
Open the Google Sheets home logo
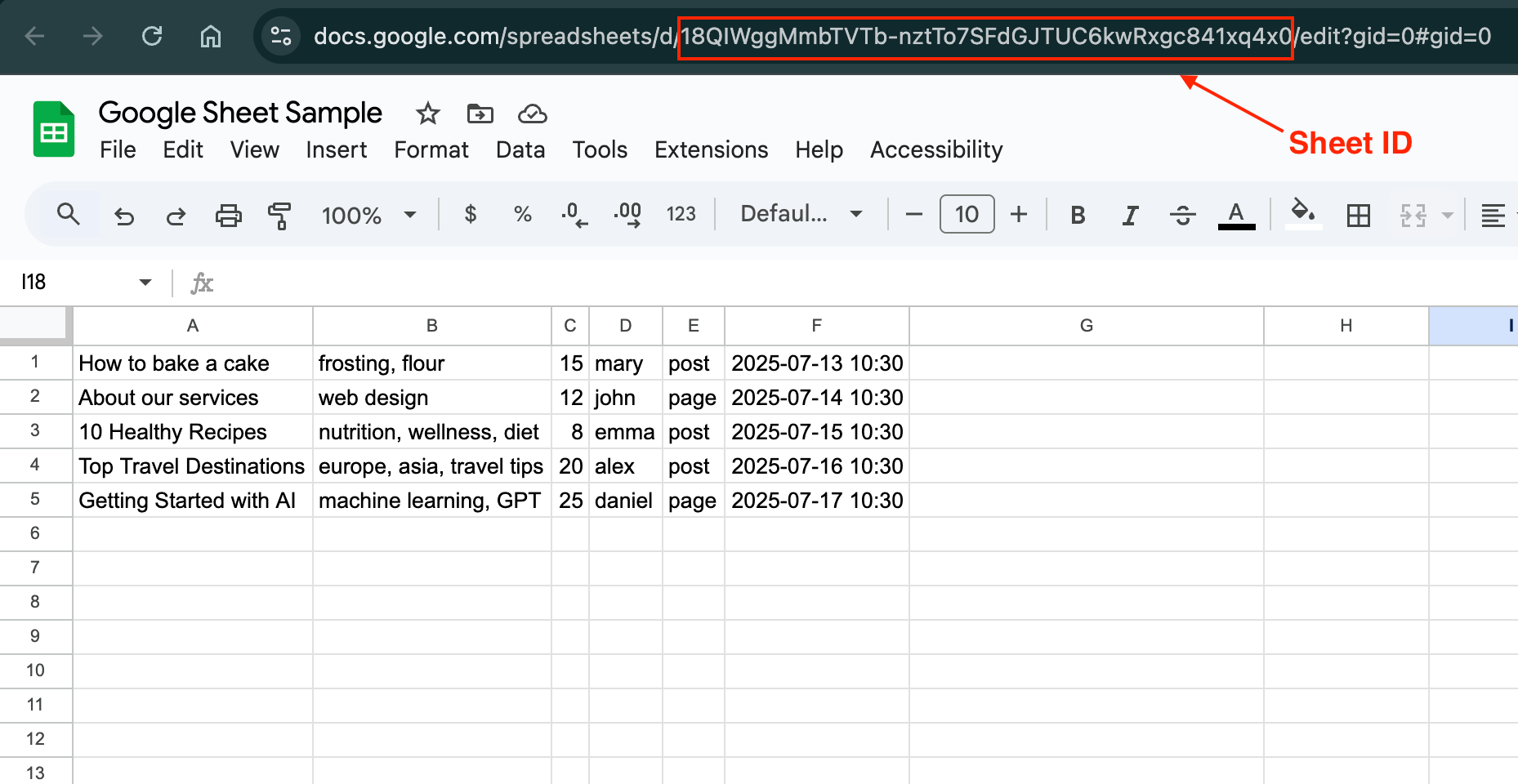click(x=54, y=129)
